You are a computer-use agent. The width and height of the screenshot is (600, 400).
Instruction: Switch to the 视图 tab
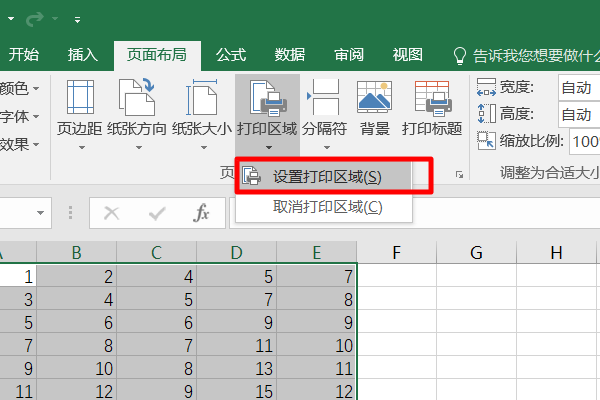pyautogui.click(x=408, y=55)
